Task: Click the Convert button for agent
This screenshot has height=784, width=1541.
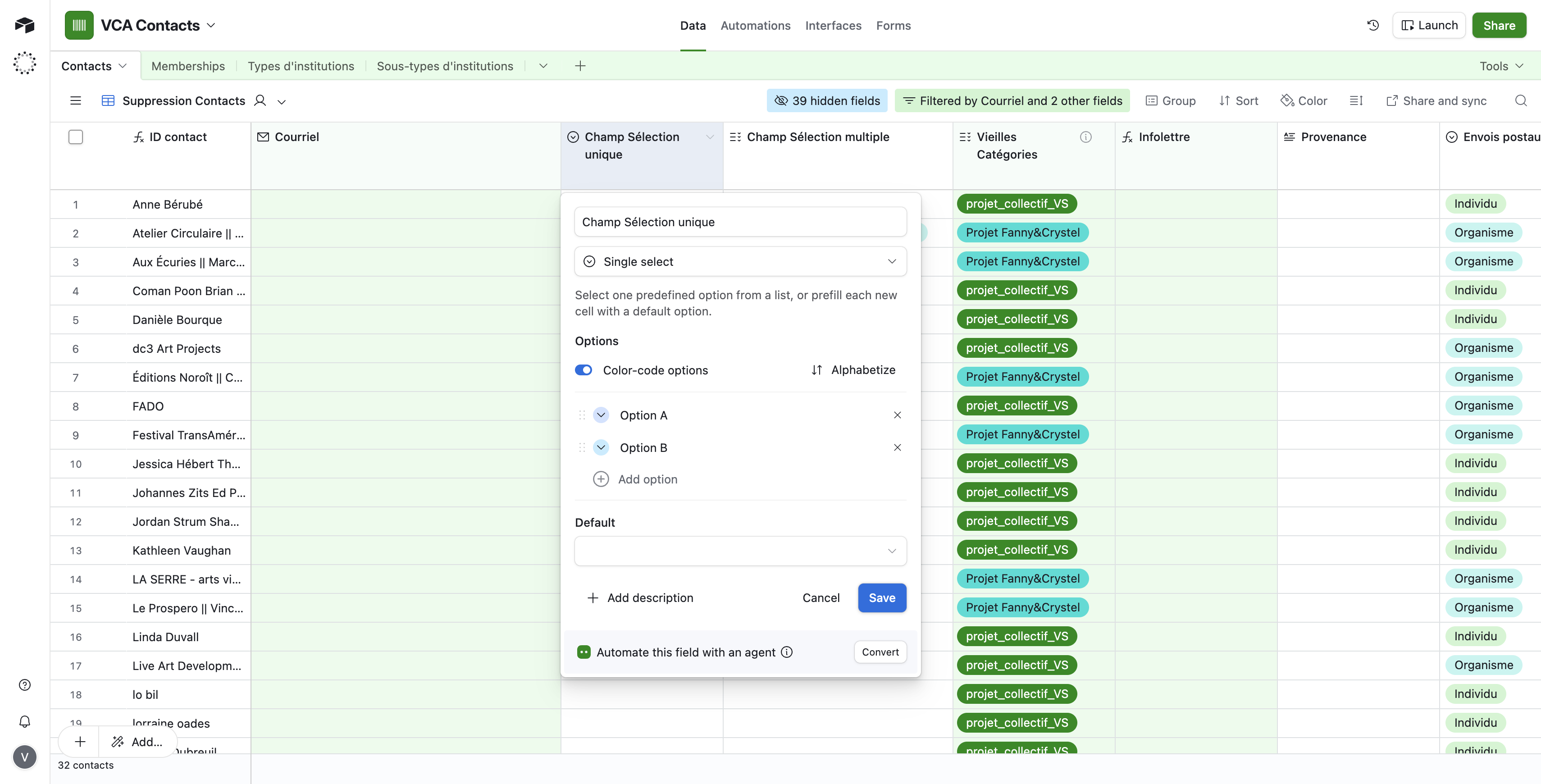Action: (880, 652)
